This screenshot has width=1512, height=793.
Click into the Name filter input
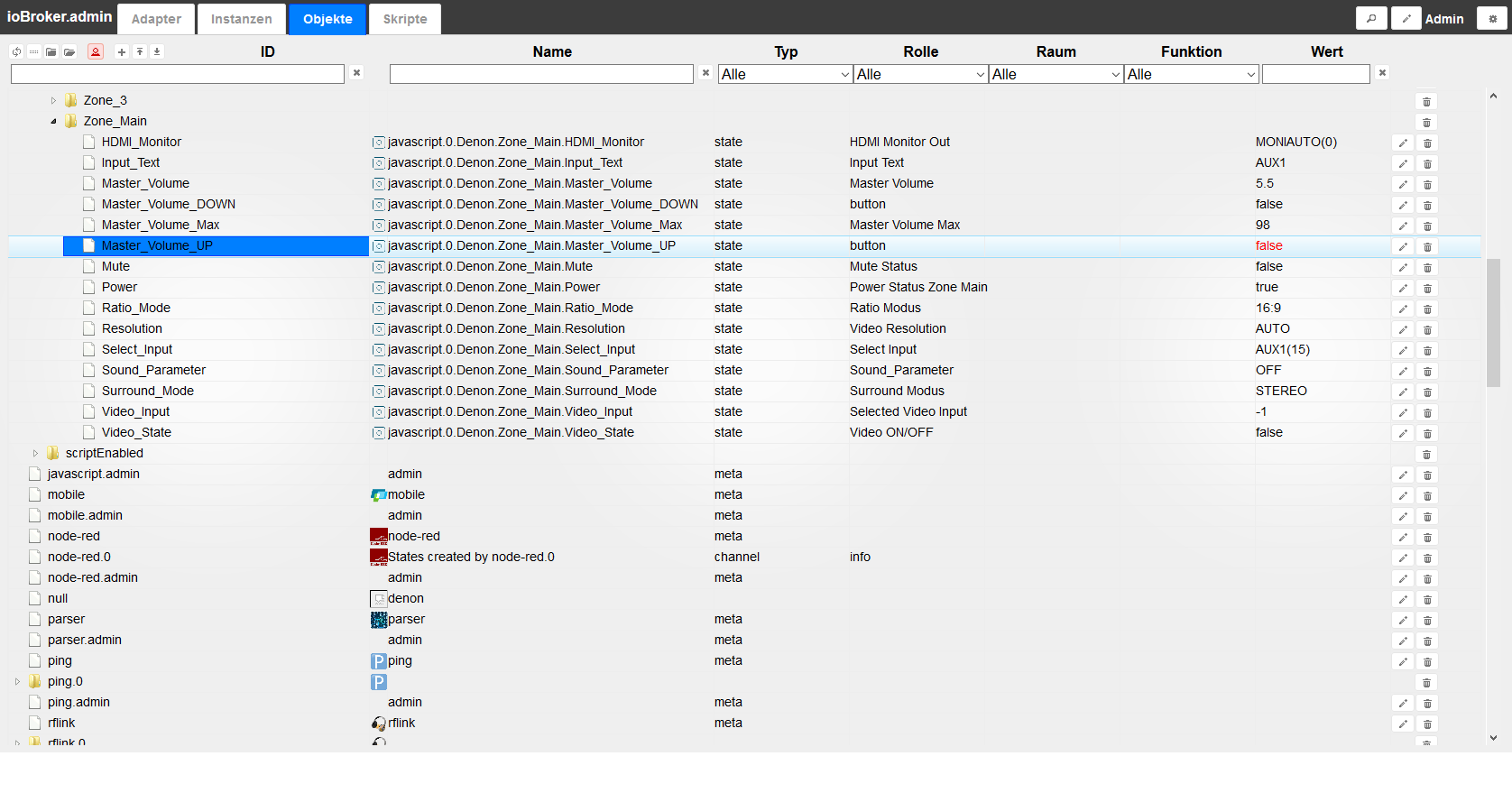541,74
